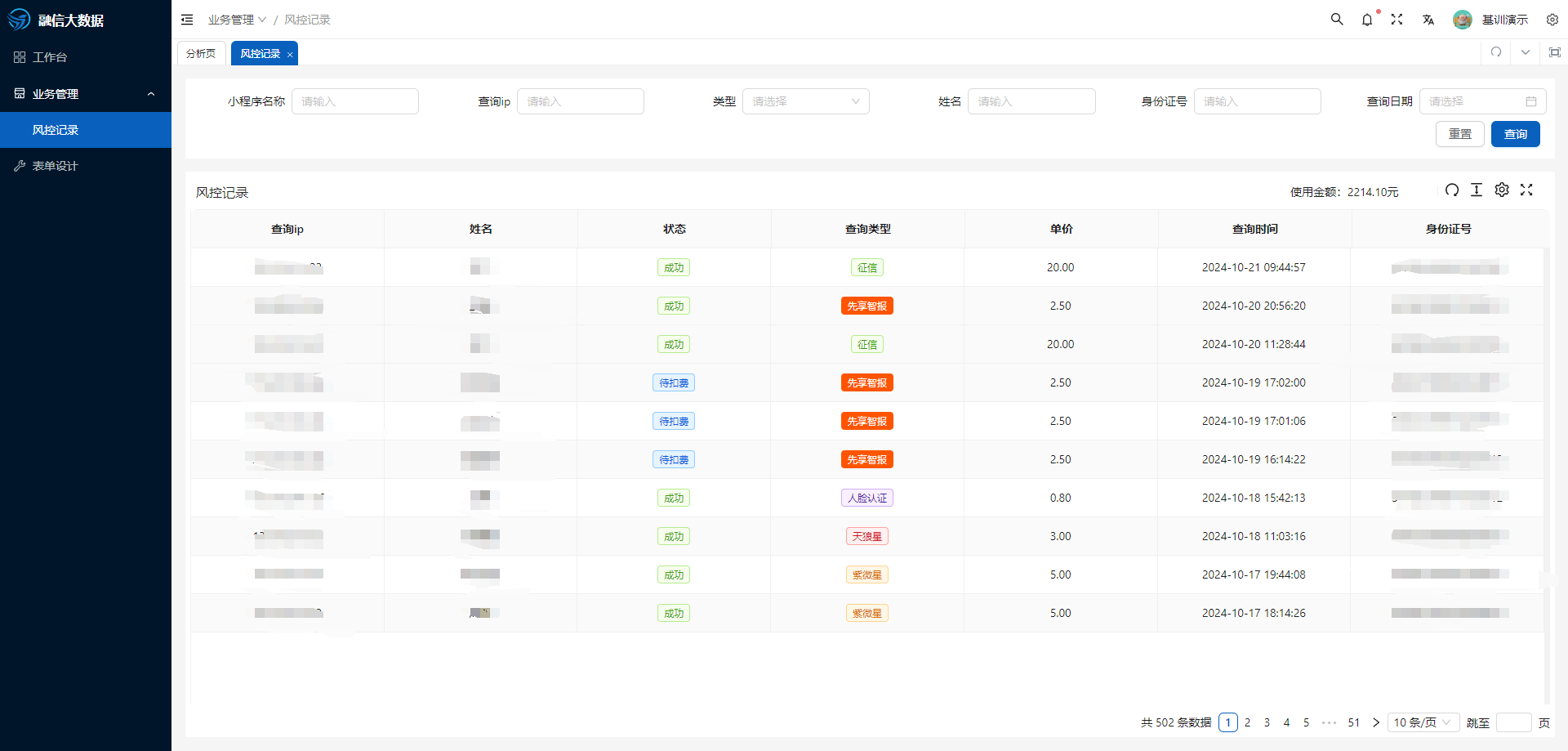Maximize tab content area icon
The height and width of the screenshot is (751, 1568).
(1555, 52)
